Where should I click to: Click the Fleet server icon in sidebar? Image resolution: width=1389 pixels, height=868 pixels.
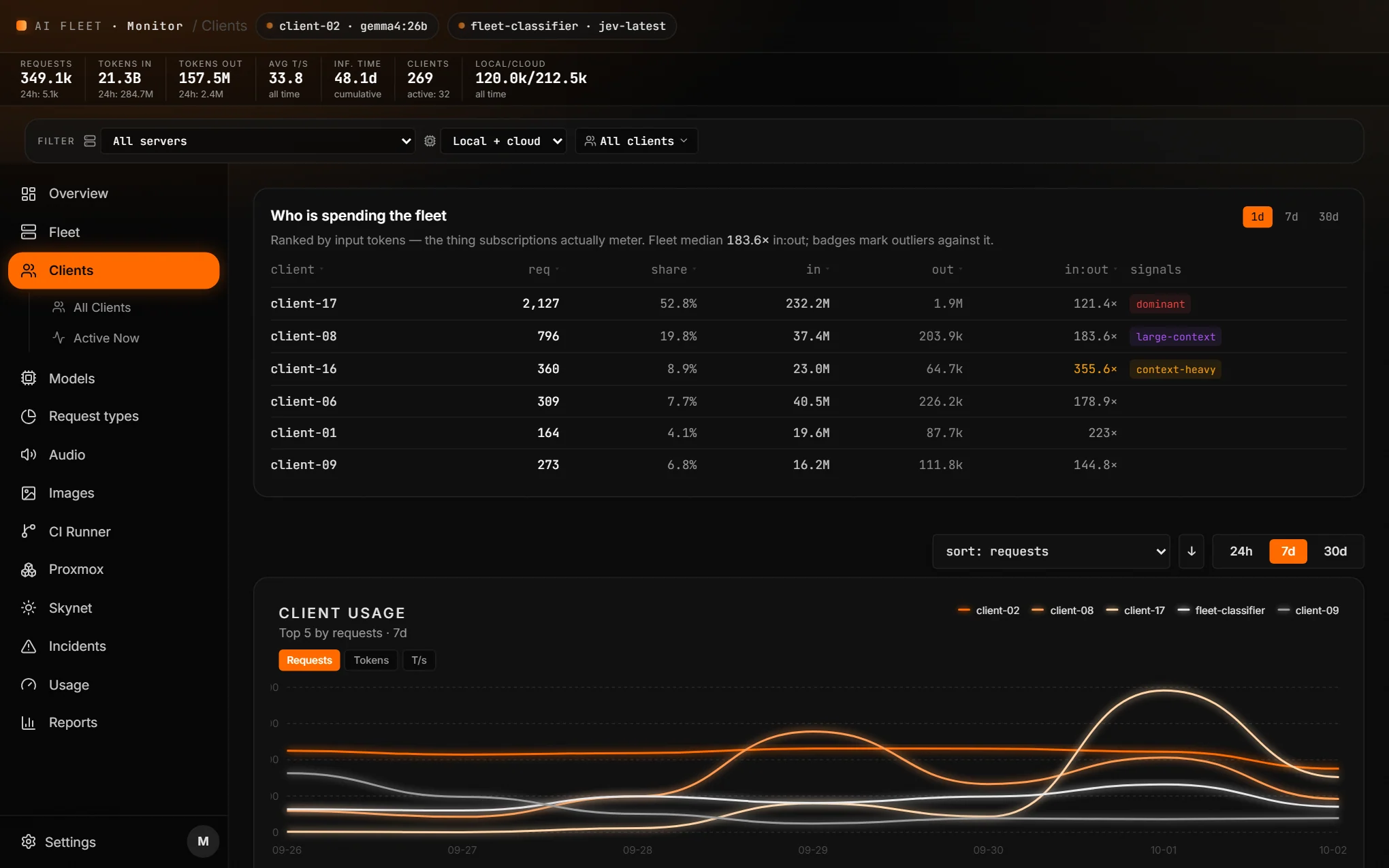[29, 232]
